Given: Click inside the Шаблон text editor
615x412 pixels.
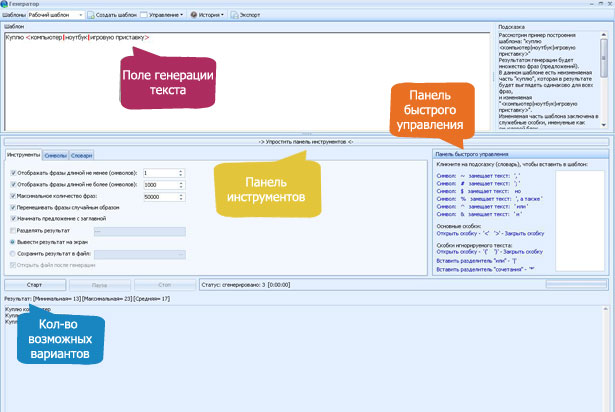Looking at the screenshot, I should coord(247,82).
